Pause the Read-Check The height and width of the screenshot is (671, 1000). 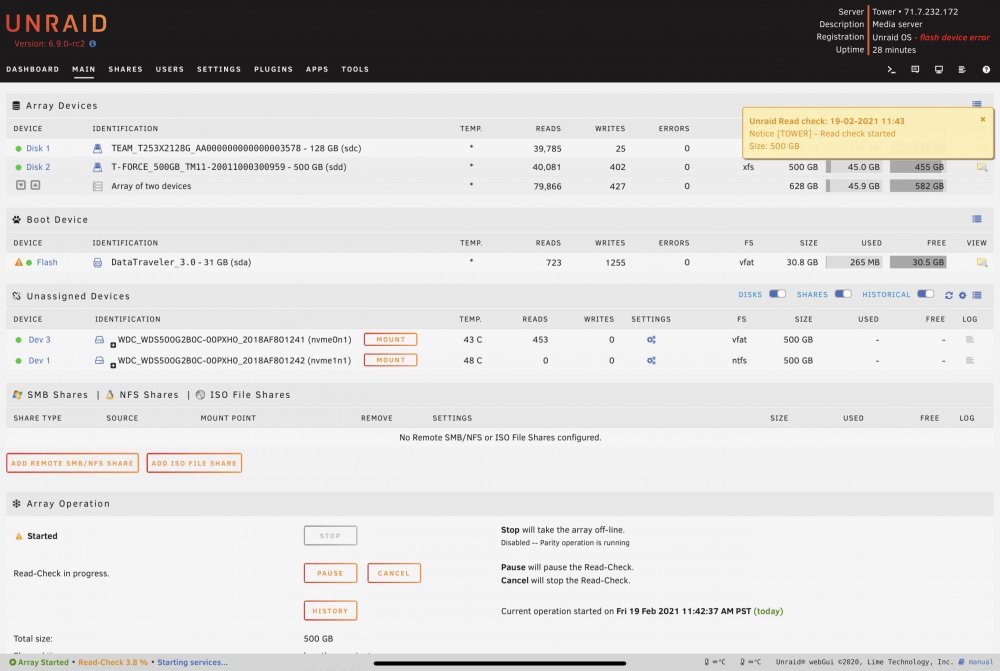[x=330, y=573]
